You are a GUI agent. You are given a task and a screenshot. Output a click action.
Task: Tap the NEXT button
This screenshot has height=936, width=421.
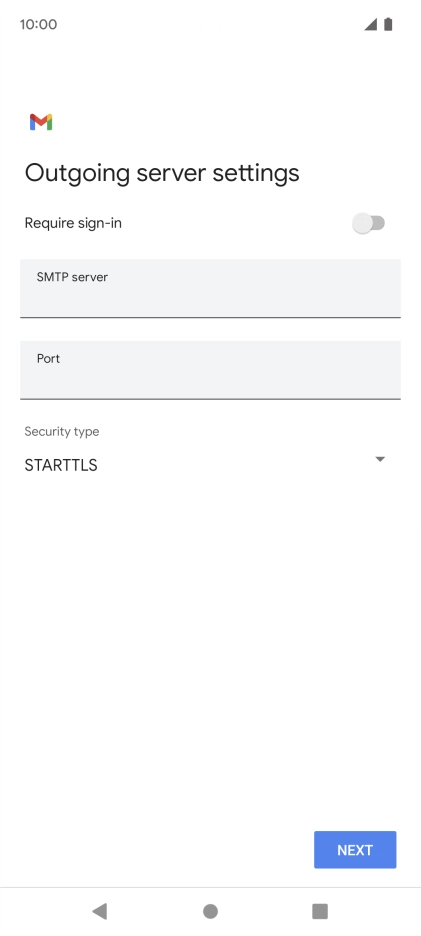[355, 849]
